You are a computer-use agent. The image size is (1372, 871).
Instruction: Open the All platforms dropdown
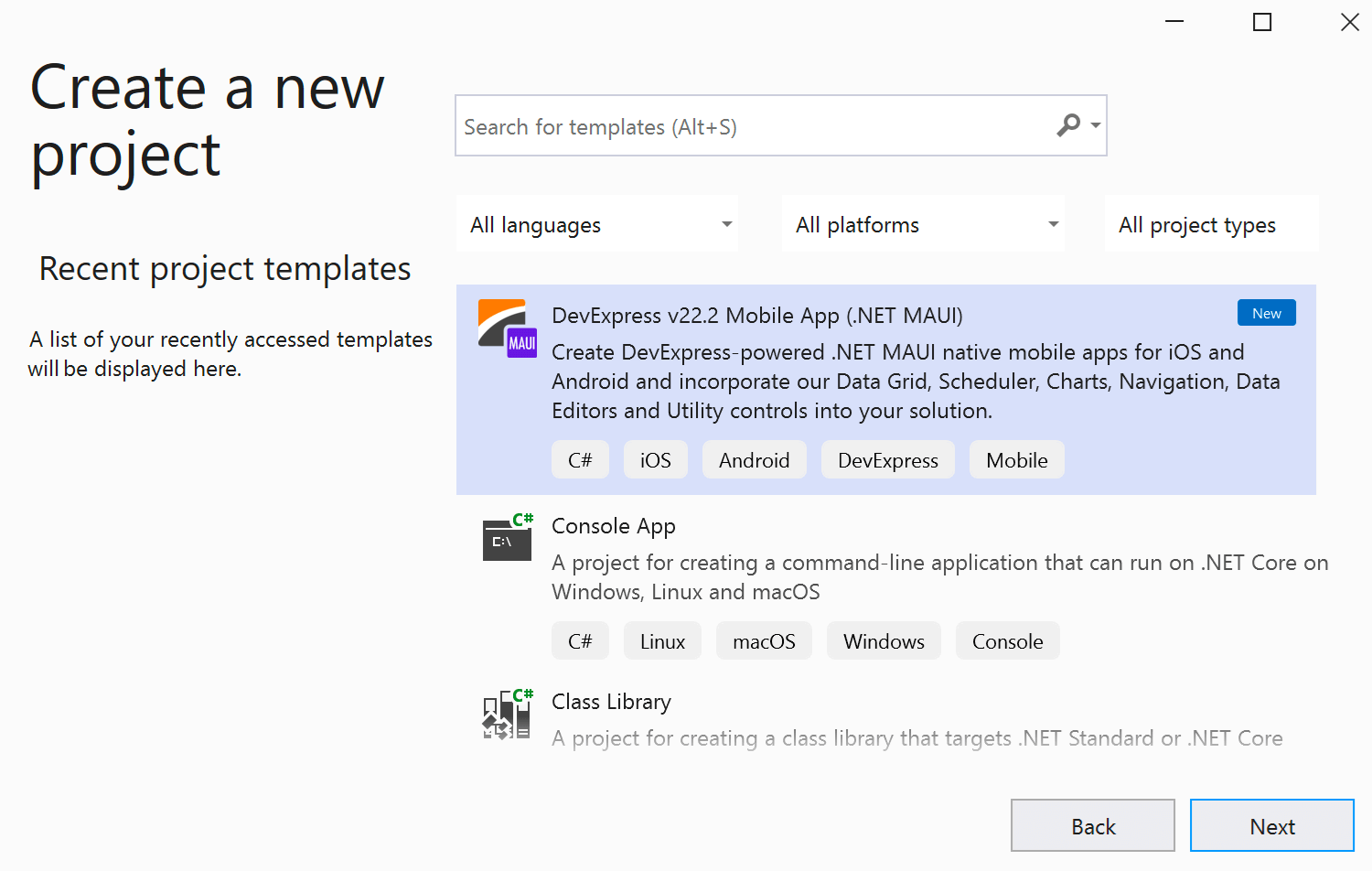pos(922,223)
